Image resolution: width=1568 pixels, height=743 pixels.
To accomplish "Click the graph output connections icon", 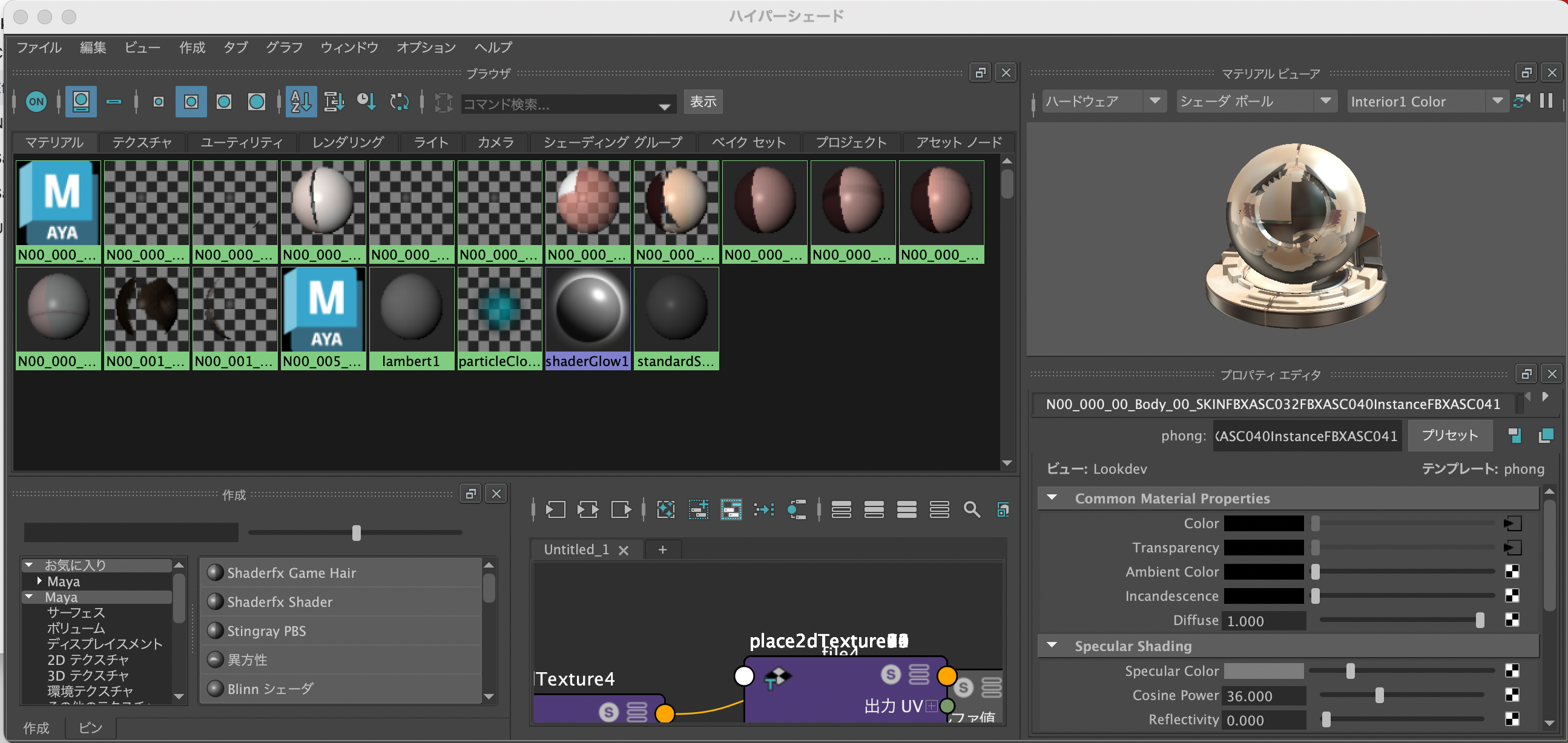I will pos(621,510).
